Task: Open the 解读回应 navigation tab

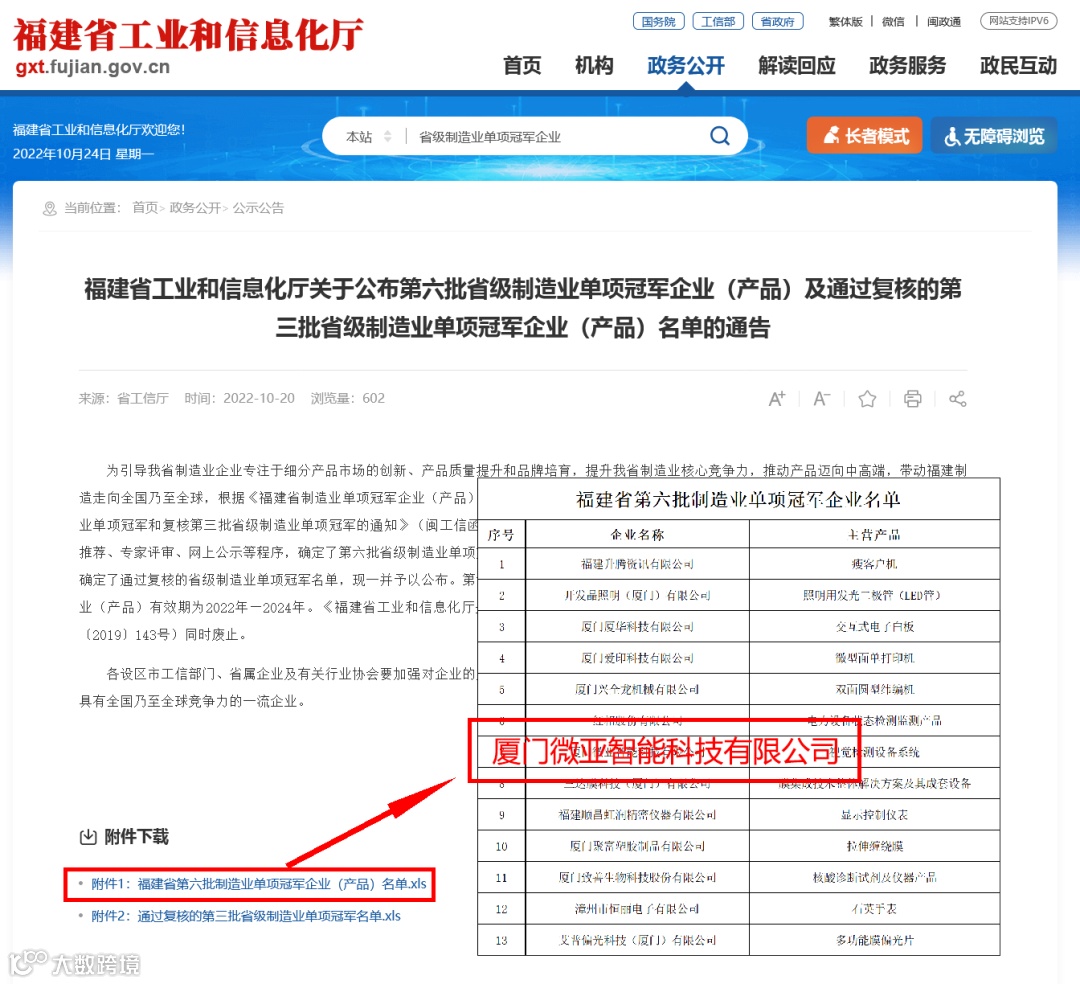Action: coord(796,65)
